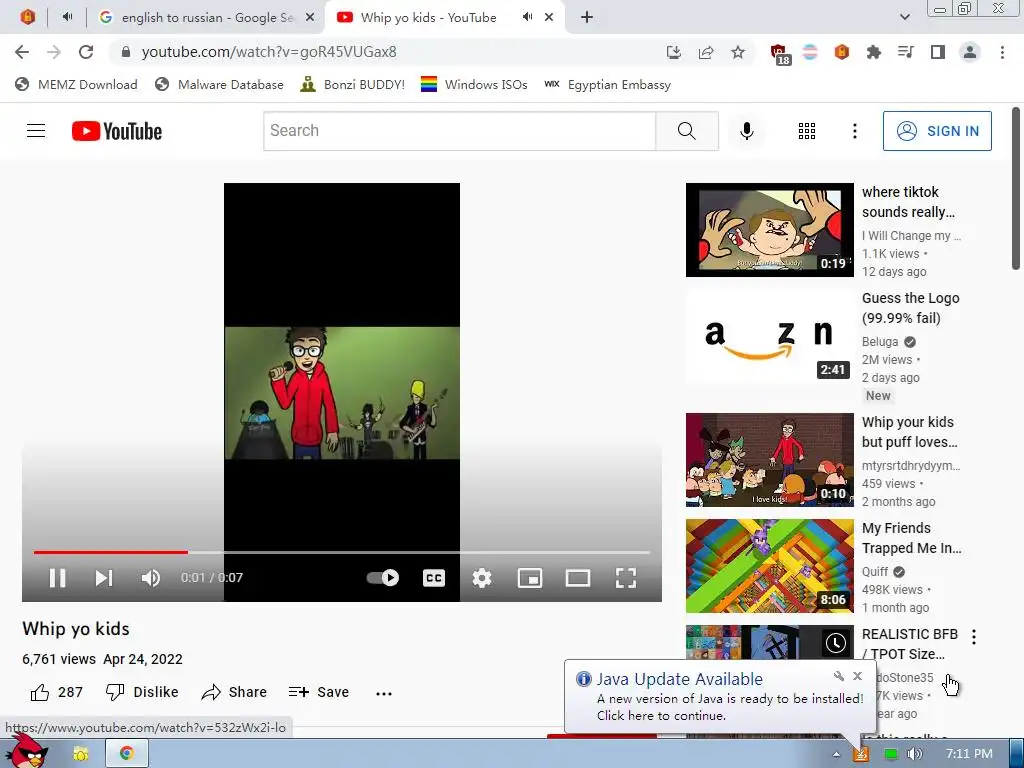The image size is (1024, 768).
Task: Open the Windows ISOs bookmark
Action: tap(474, 85)
